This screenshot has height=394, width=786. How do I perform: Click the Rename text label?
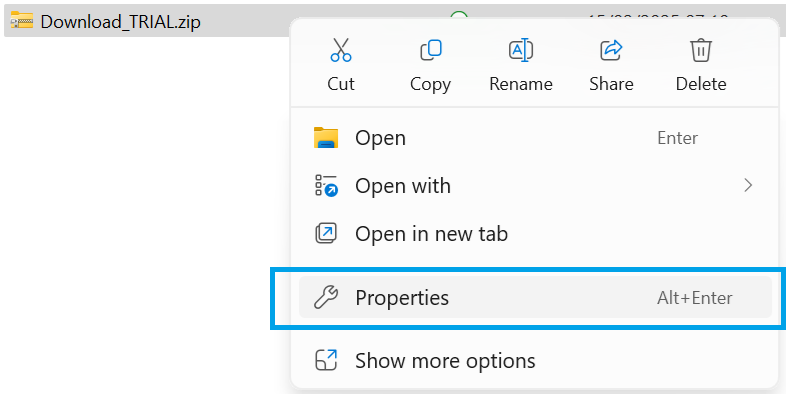coord(521,84)
